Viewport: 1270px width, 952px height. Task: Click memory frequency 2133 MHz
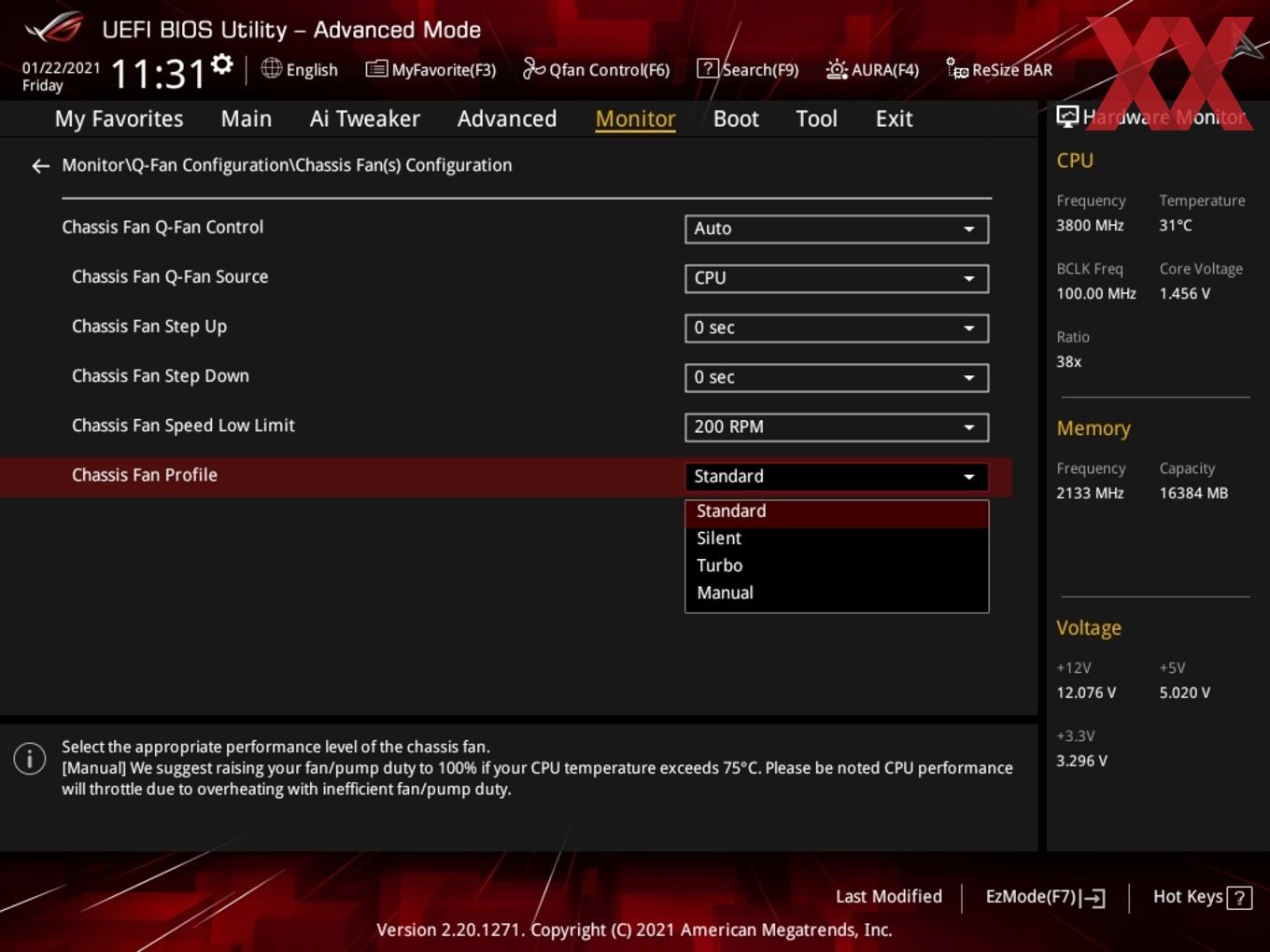[1091, 493]
